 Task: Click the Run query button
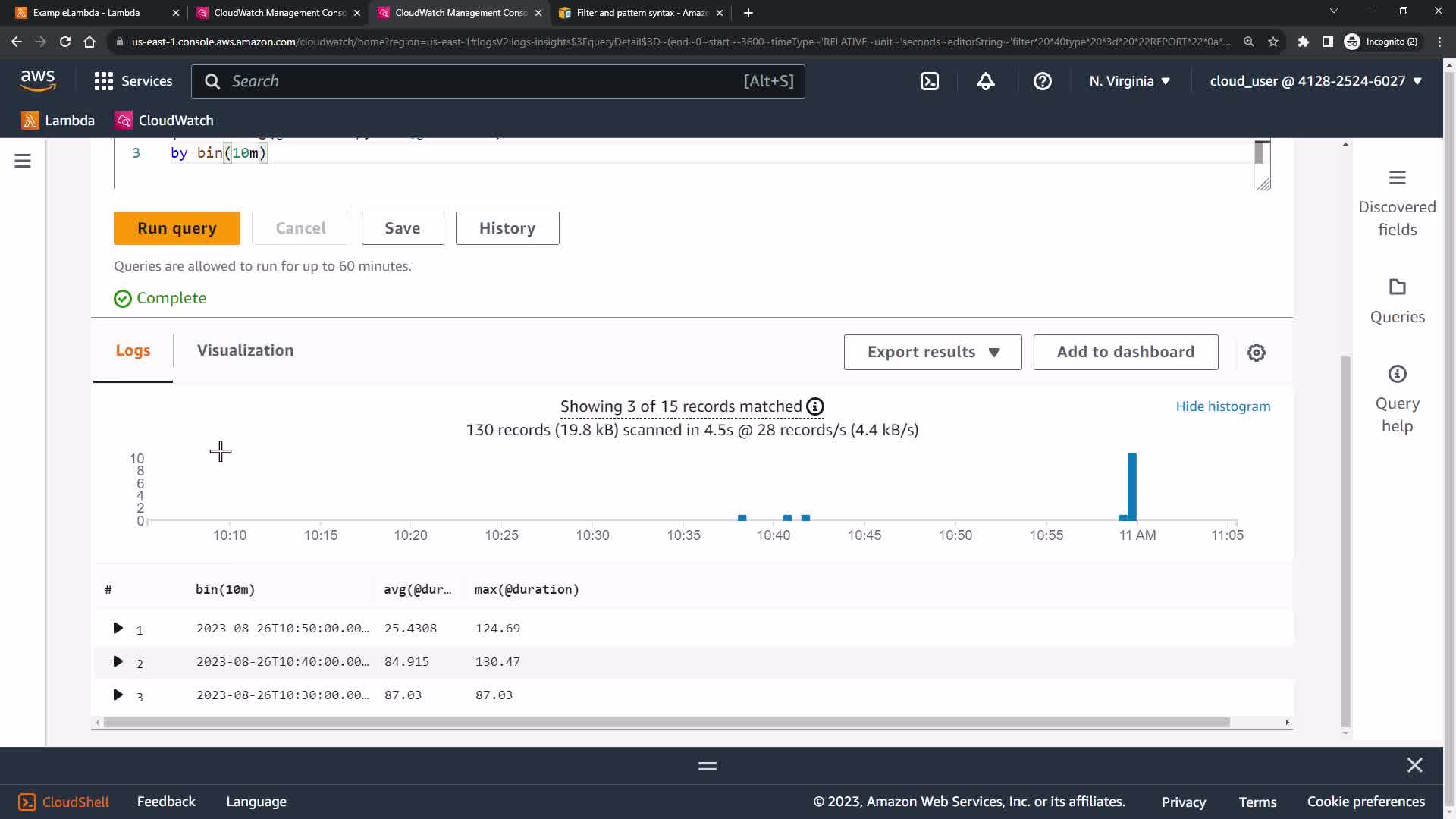pos(177,228)
